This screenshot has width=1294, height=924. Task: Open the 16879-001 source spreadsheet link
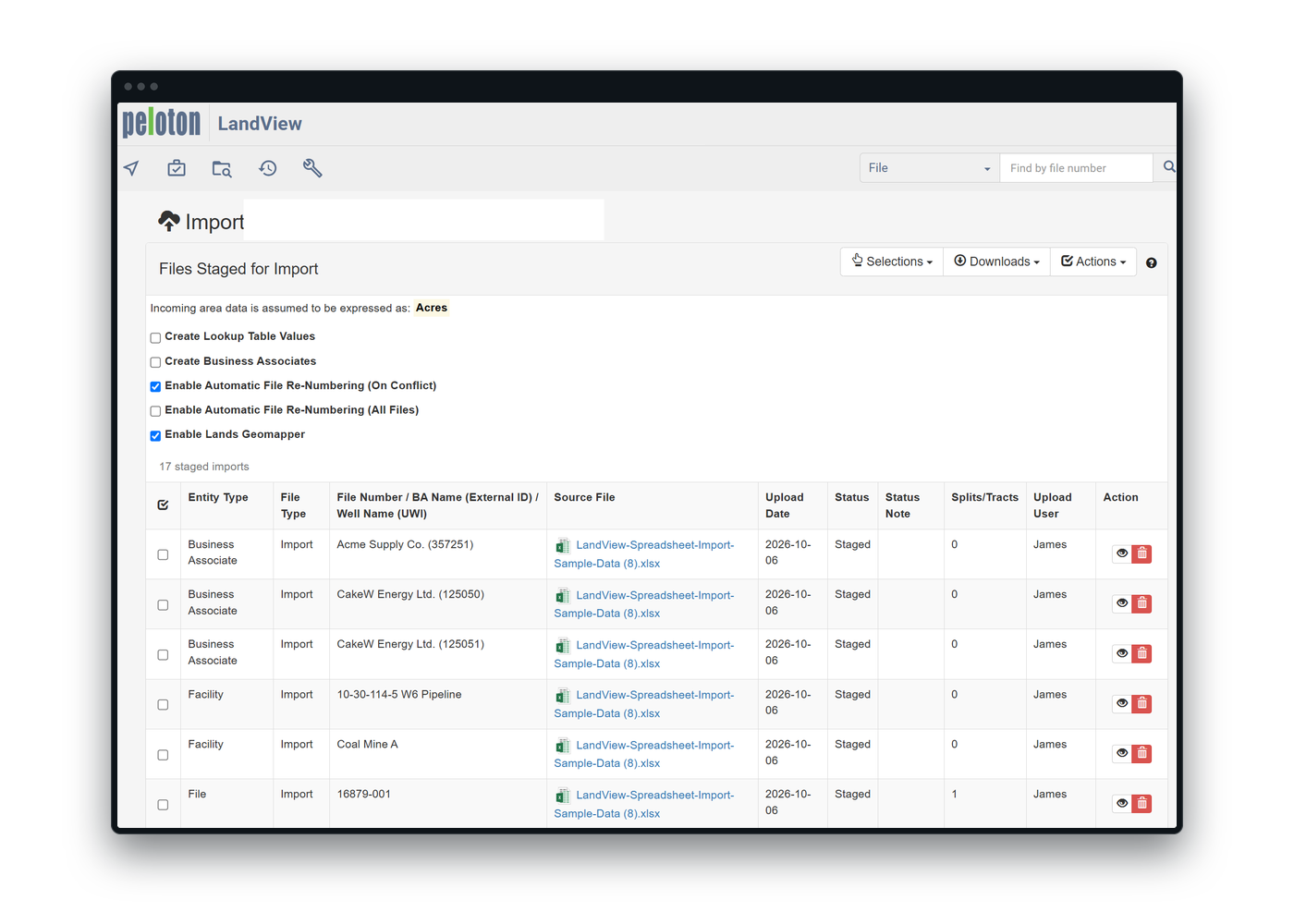pos(644,804)
